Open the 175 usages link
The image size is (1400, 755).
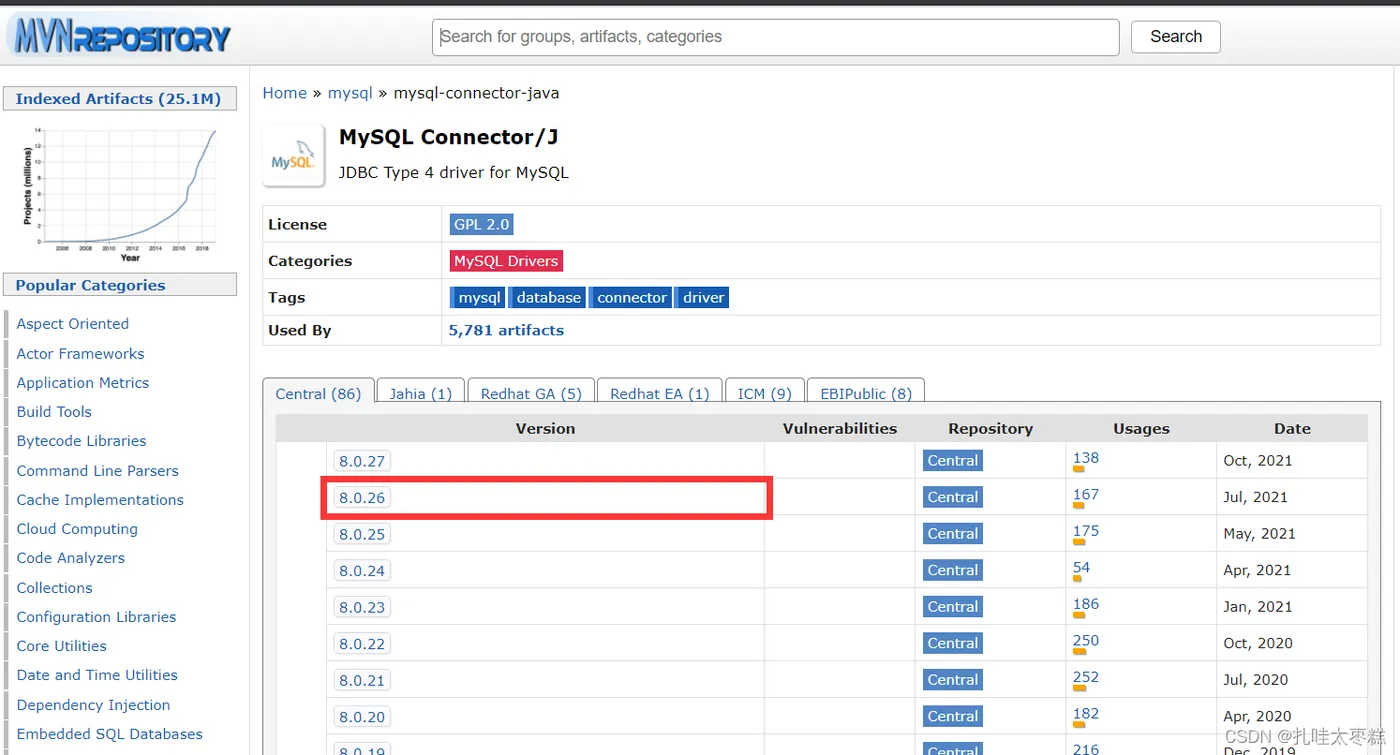1086,531
